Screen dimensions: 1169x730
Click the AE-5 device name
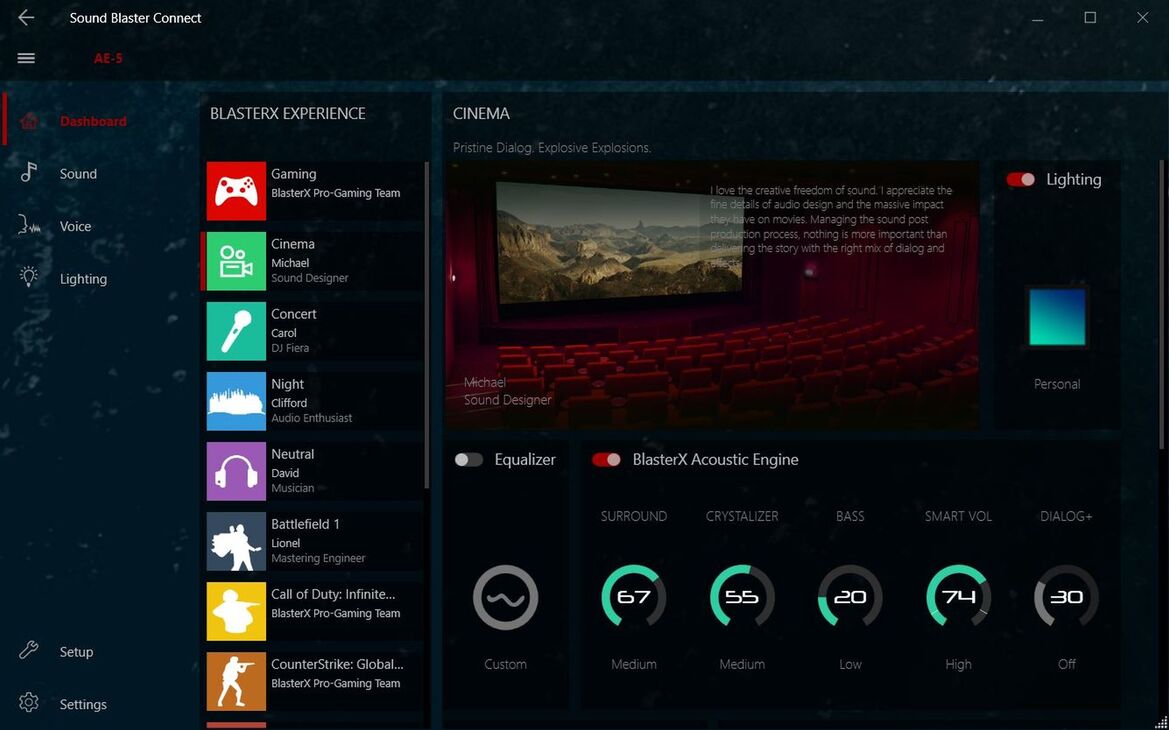(x=108, y=58)
